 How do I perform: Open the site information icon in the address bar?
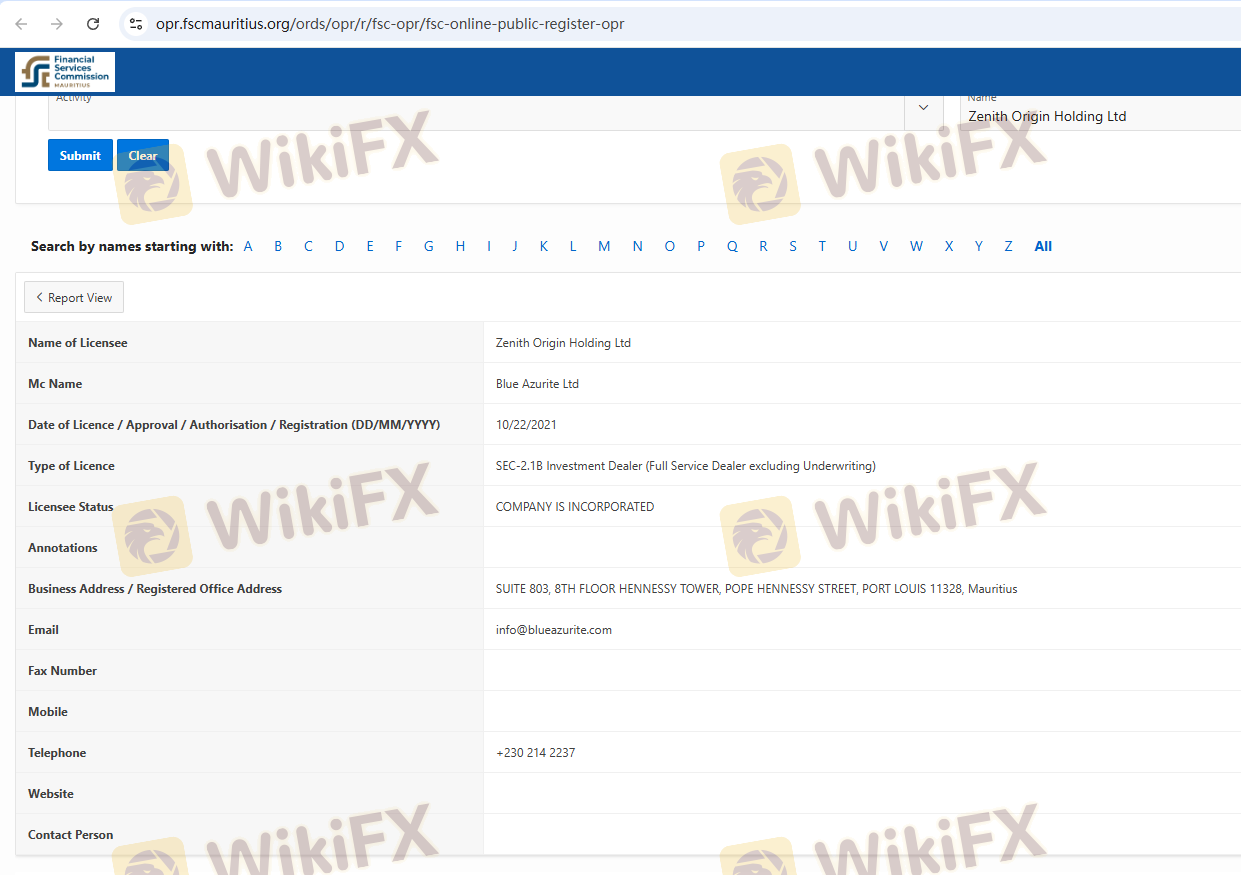136,24
